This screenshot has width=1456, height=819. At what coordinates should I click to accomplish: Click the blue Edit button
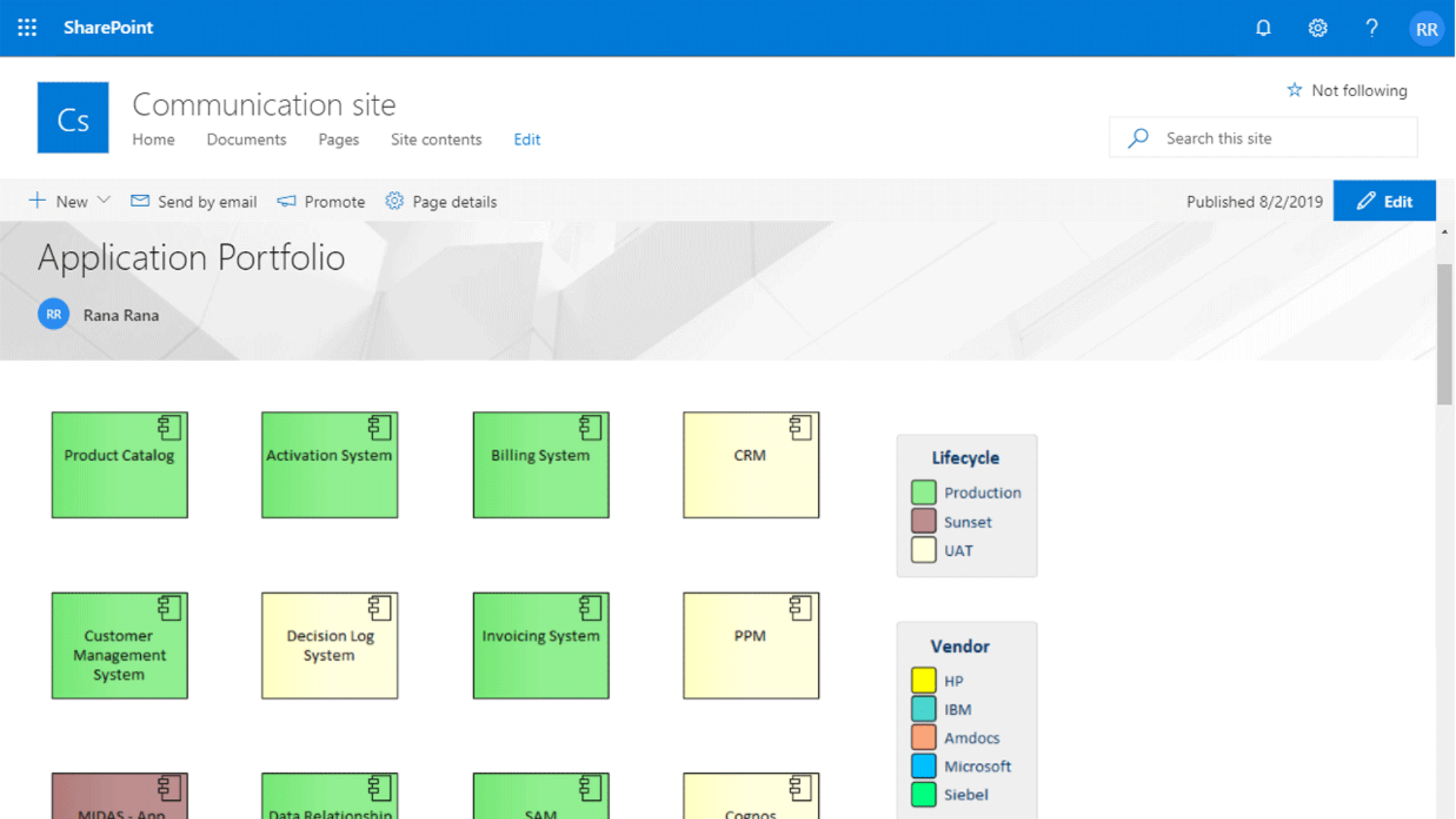coord(1385,200)
